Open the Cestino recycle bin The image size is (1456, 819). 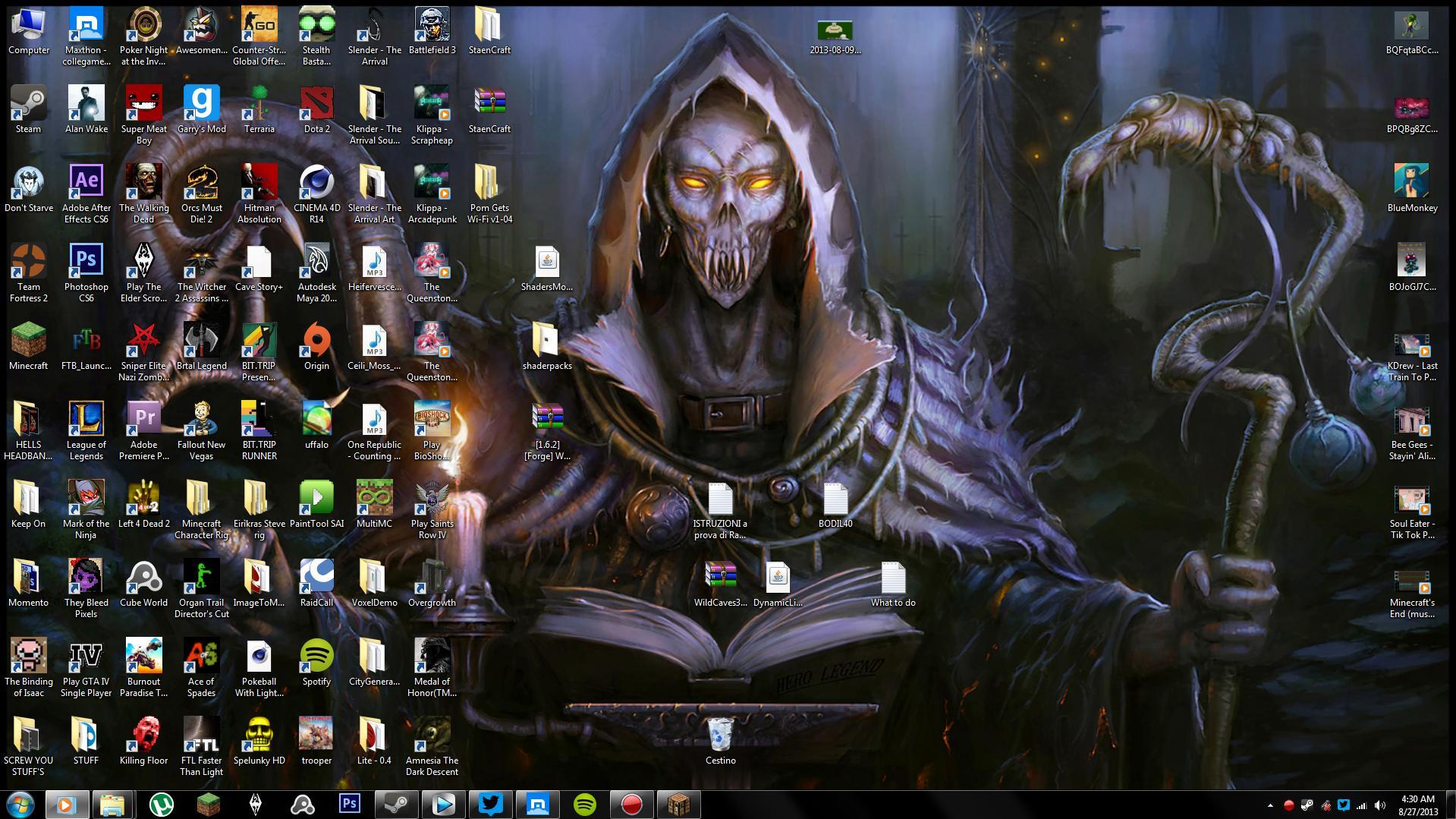(x=720, y=742)
